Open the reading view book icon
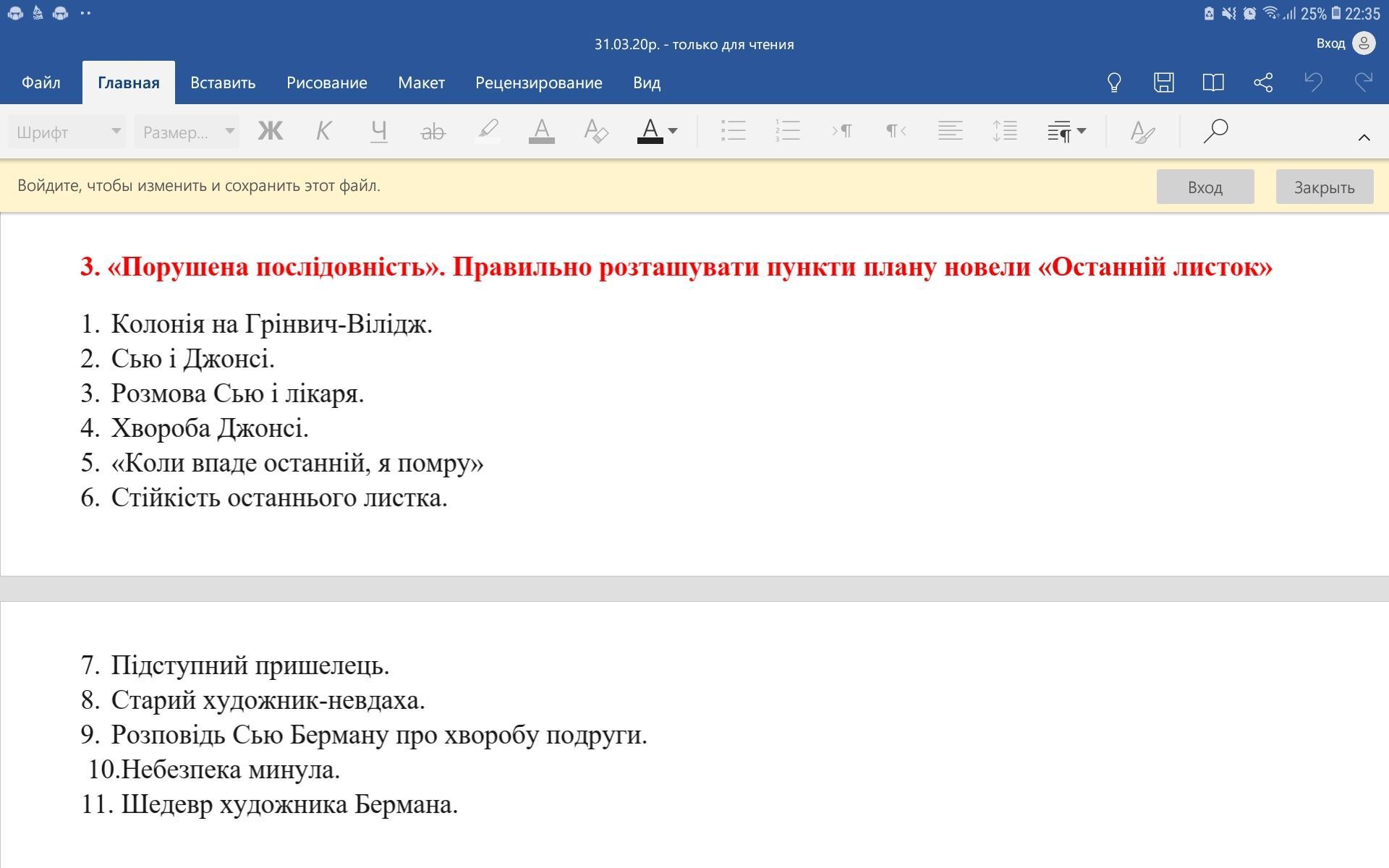Image resolution: width=1389 pixels, height=868 pixels. point(1213,82)
